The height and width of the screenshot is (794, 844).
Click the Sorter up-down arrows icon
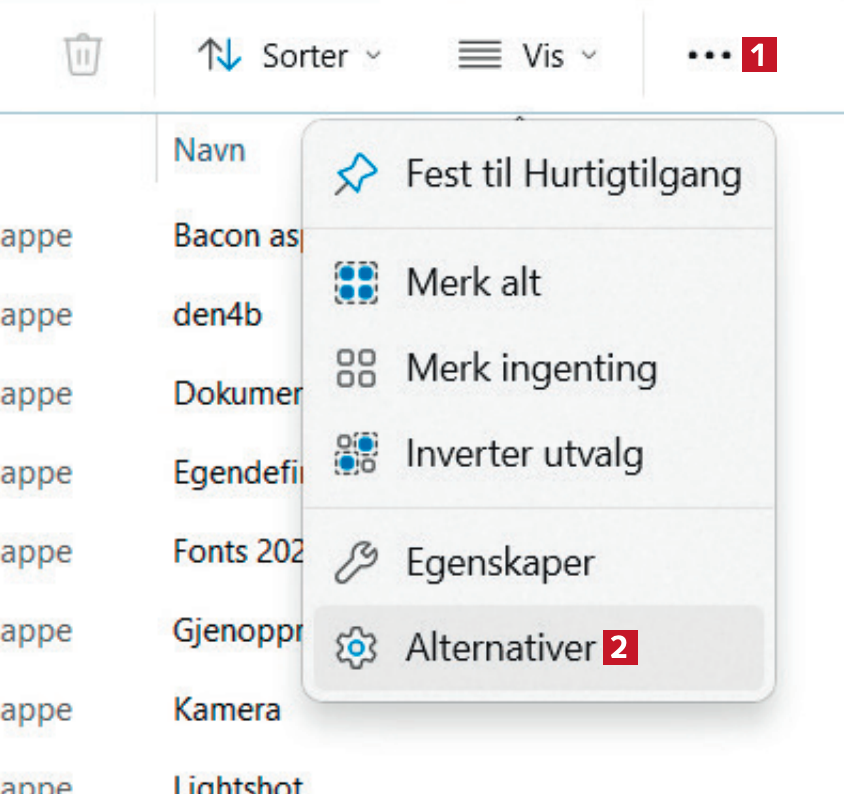point(220,55)
